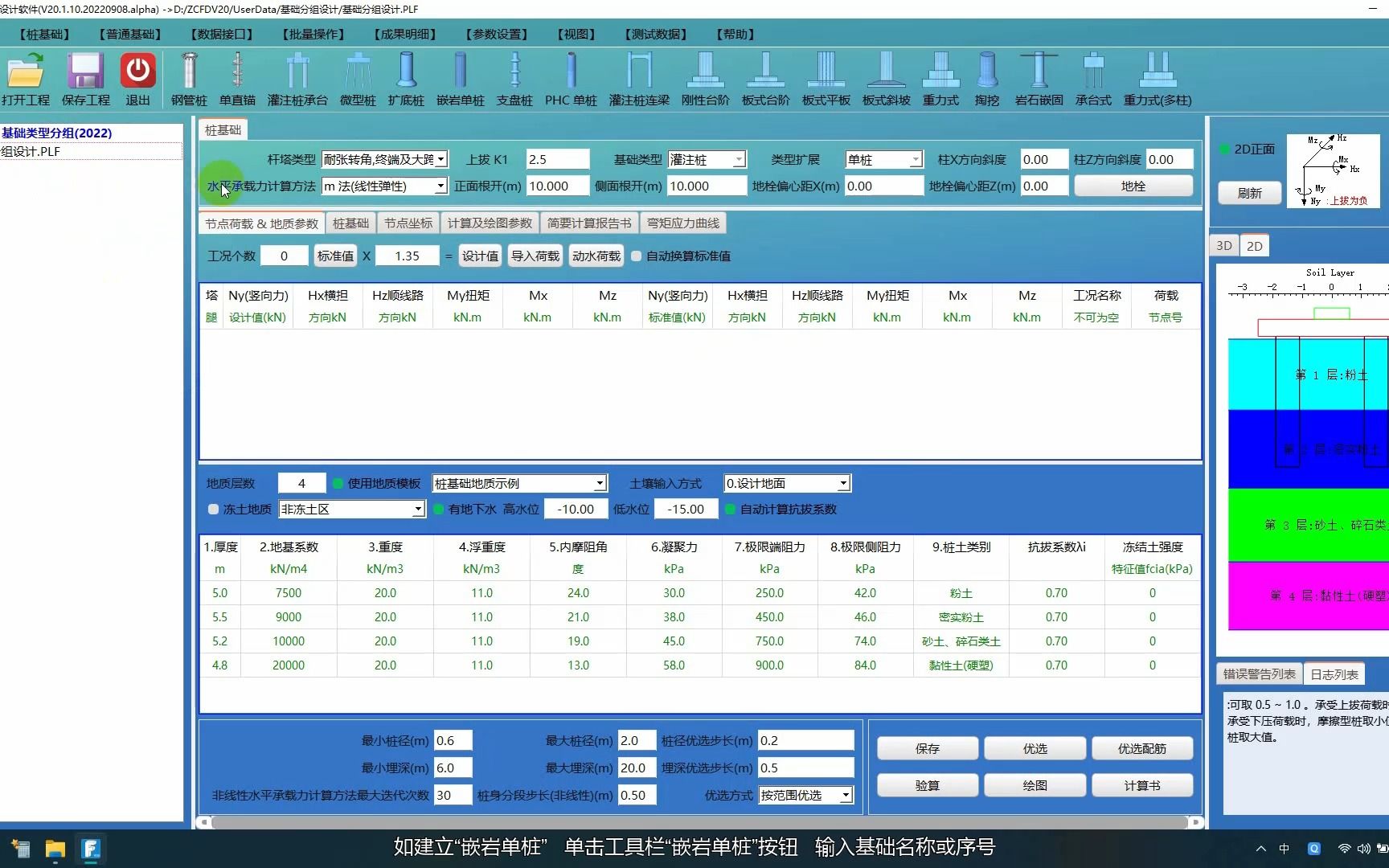1389x868 pixels.
Task: Click the green 第3层 soil layer
Action: pyautogui.click(x=1308, y=525)
